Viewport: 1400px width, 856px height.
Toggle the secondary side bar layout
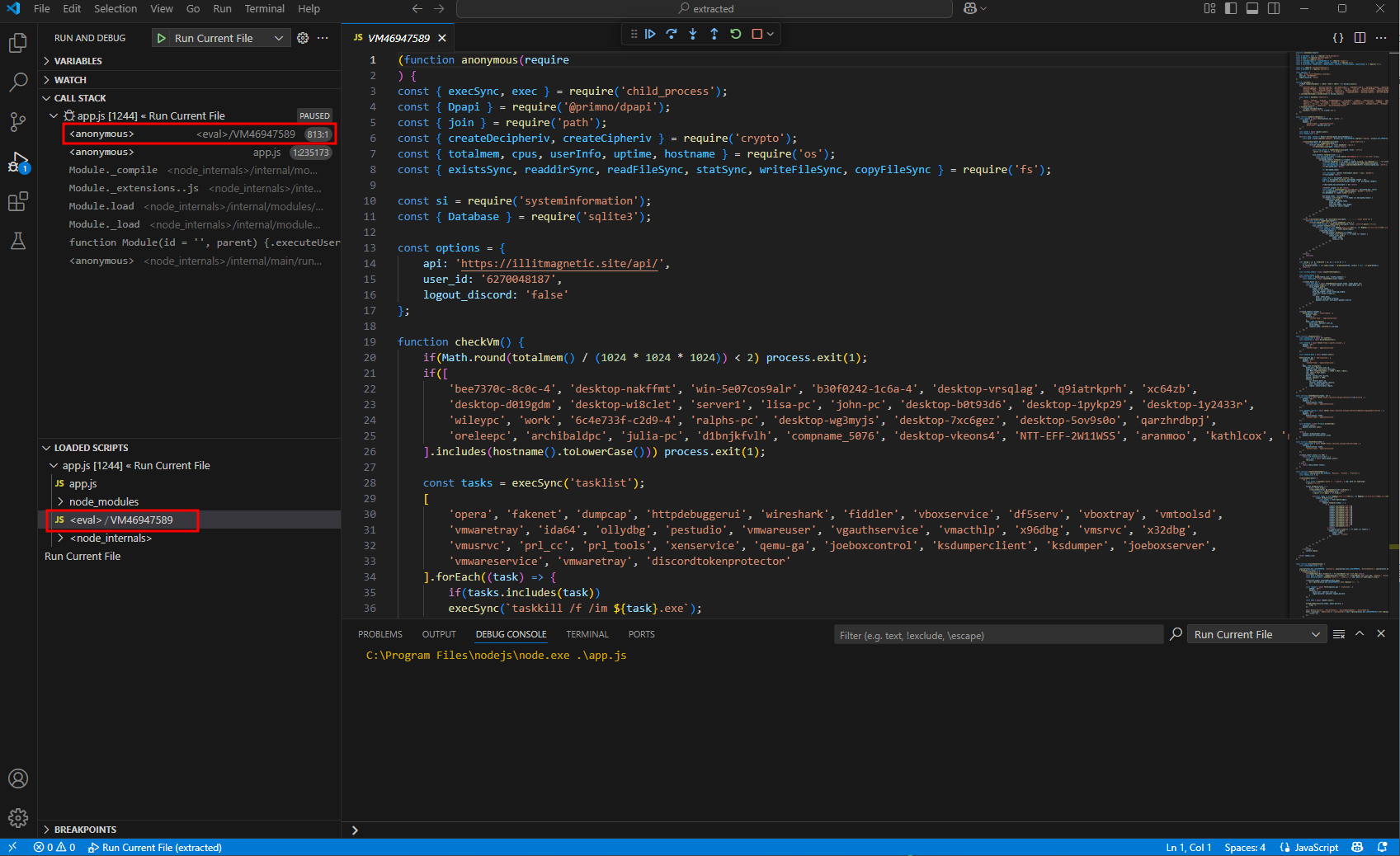click(x=1274, y=8)
